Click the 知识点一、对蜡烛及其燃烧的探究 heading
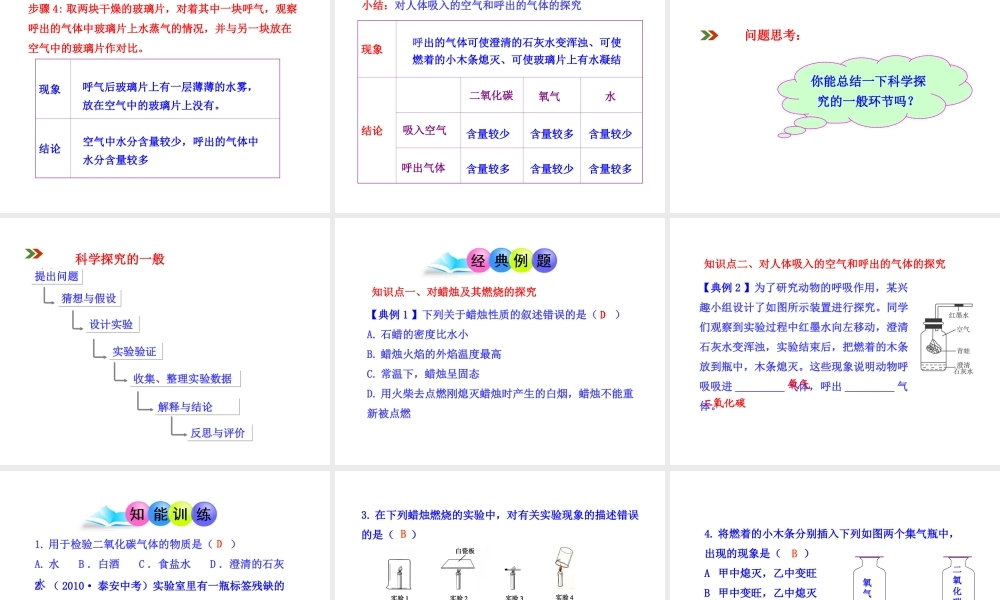1000x600 pixels. [454, 292]
